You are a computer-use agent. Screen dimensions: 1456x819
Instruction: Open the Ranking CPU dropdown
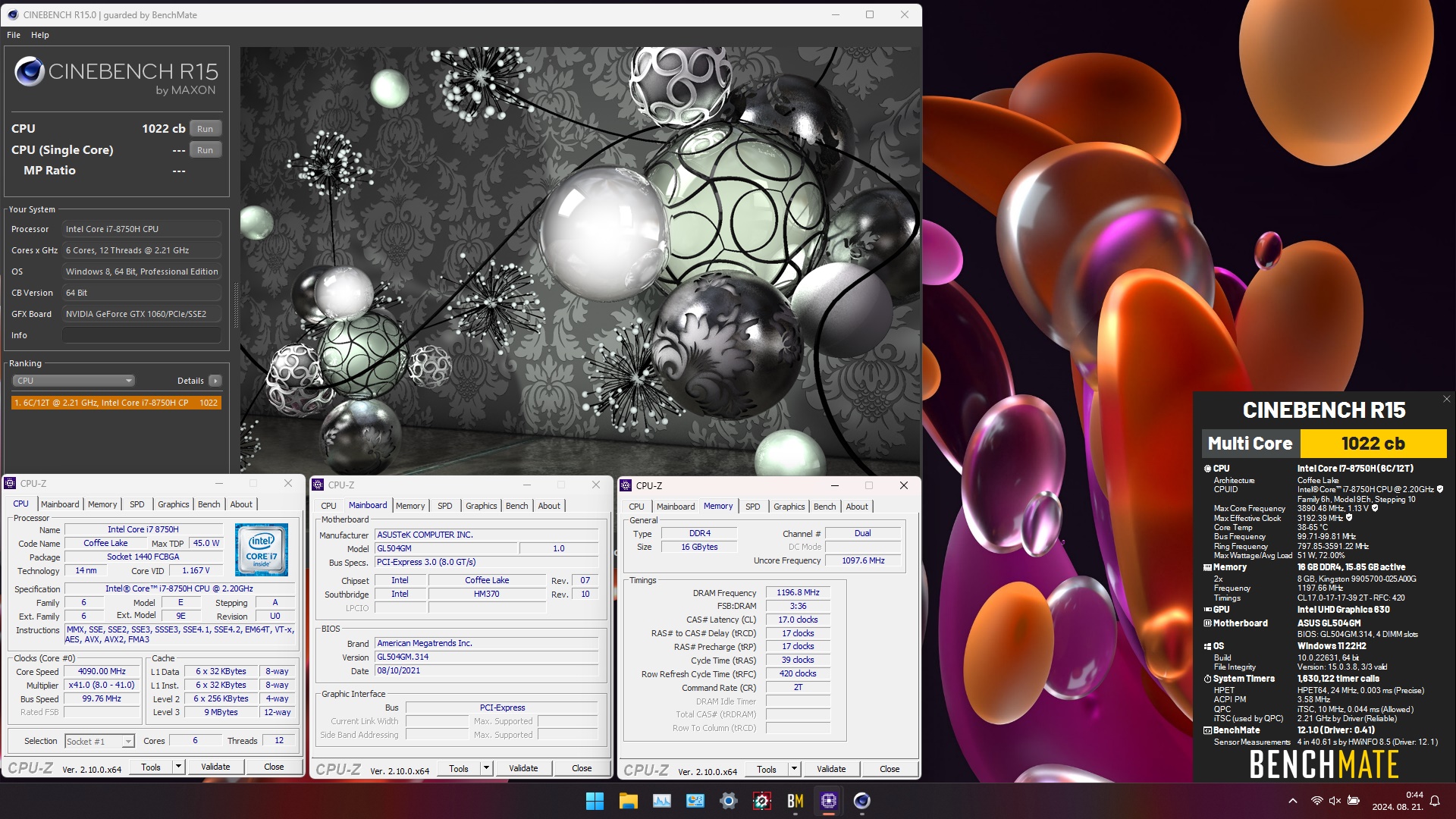[x=74, y=381]
